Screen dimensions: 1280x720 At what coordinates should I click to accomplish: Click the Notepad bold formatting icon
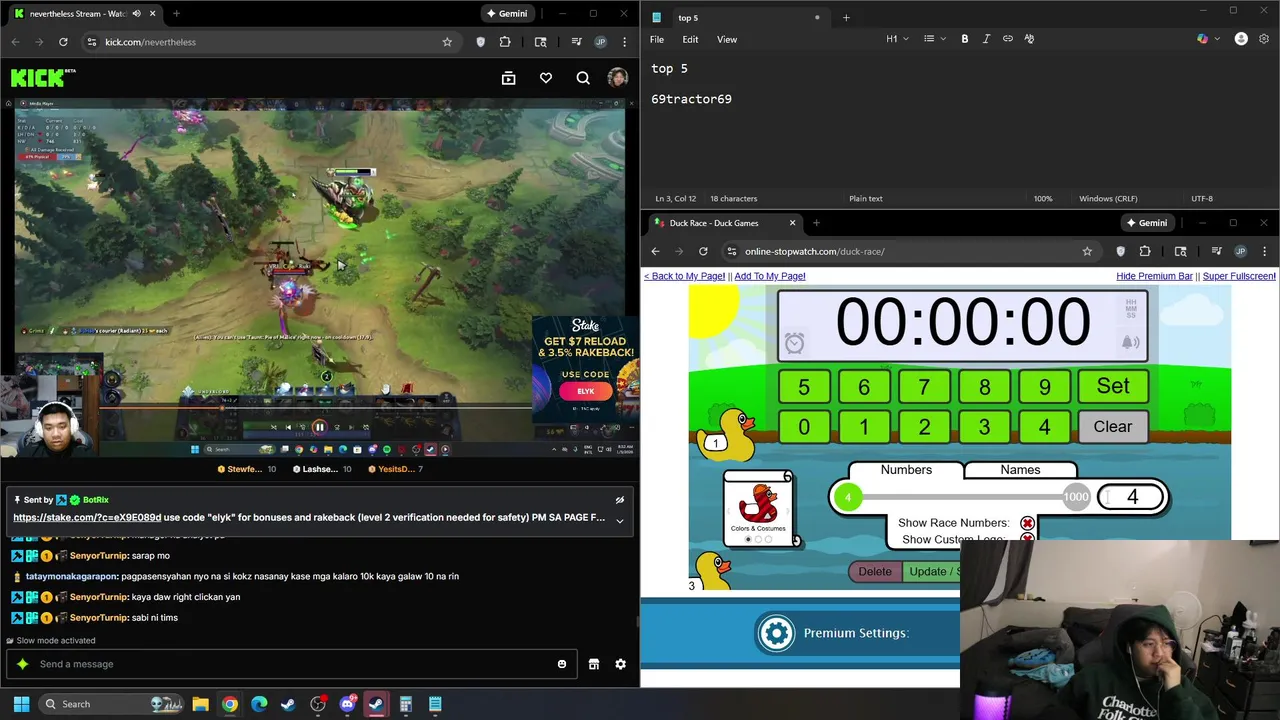coord(965,39)
